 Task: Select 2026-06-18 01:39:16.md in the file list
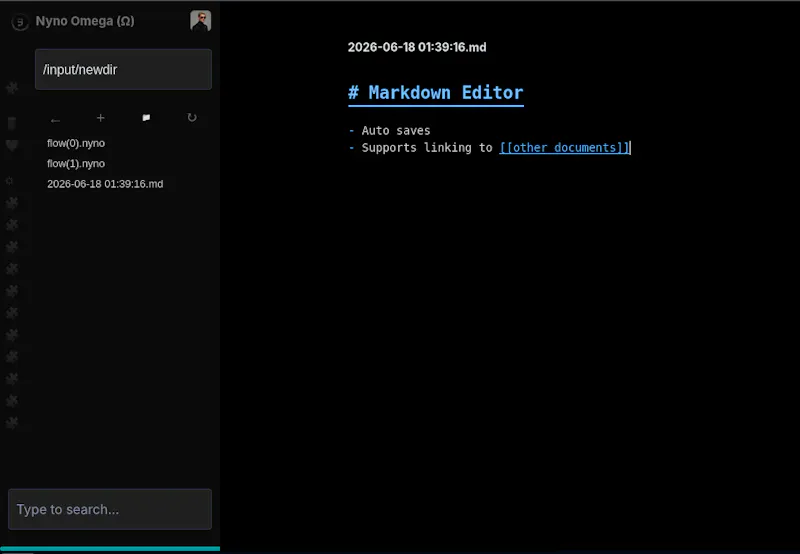[105, 184]
